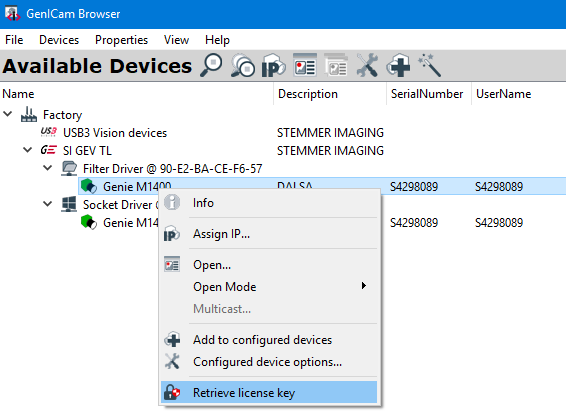Collapse the SI GEV TL node
Image resolution: width=566 pixels, height=417 pixels.
27,150
